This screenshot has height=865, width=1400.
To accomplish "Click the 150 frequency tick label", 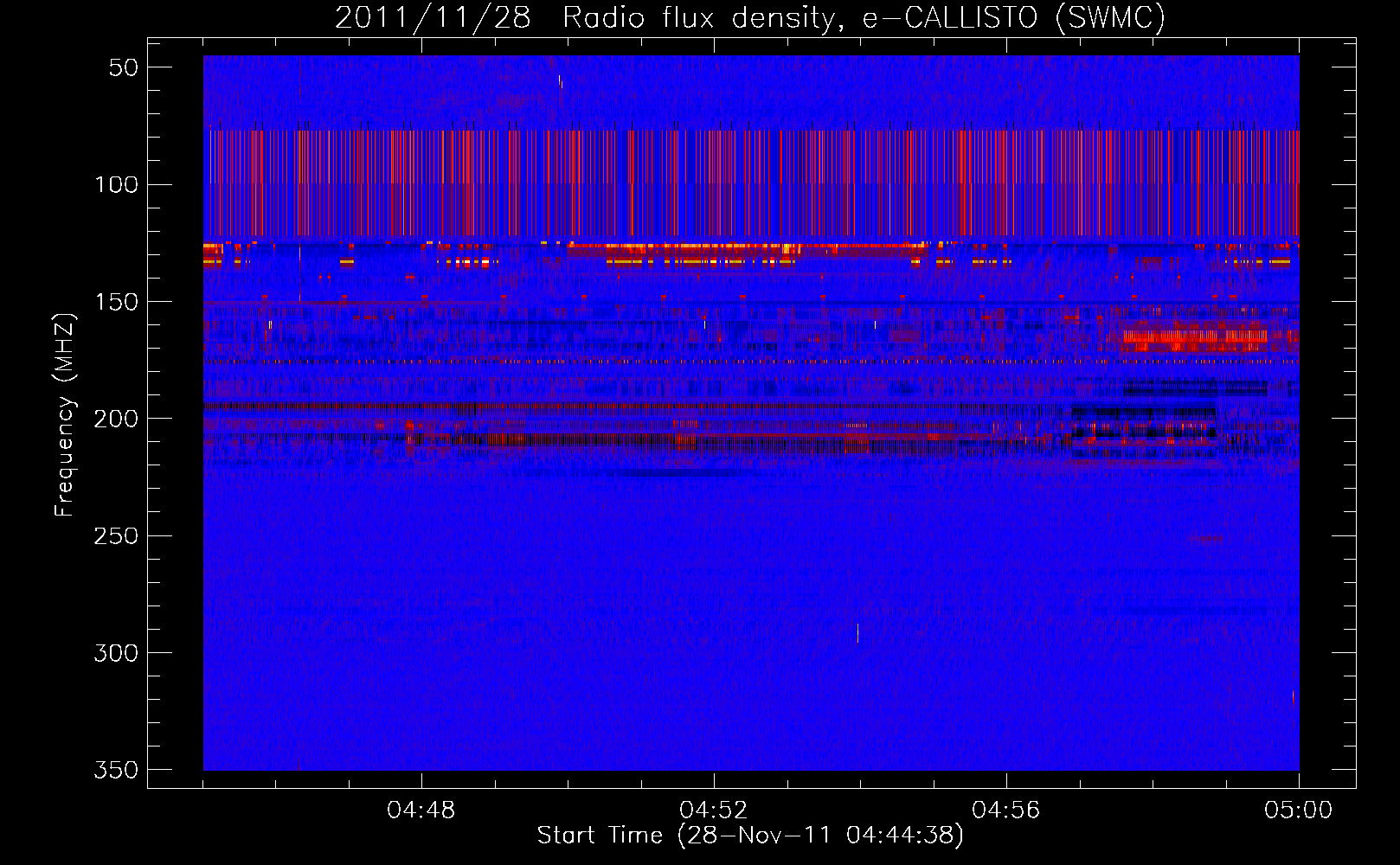I will pyautogui.click(x=117, y=302).
